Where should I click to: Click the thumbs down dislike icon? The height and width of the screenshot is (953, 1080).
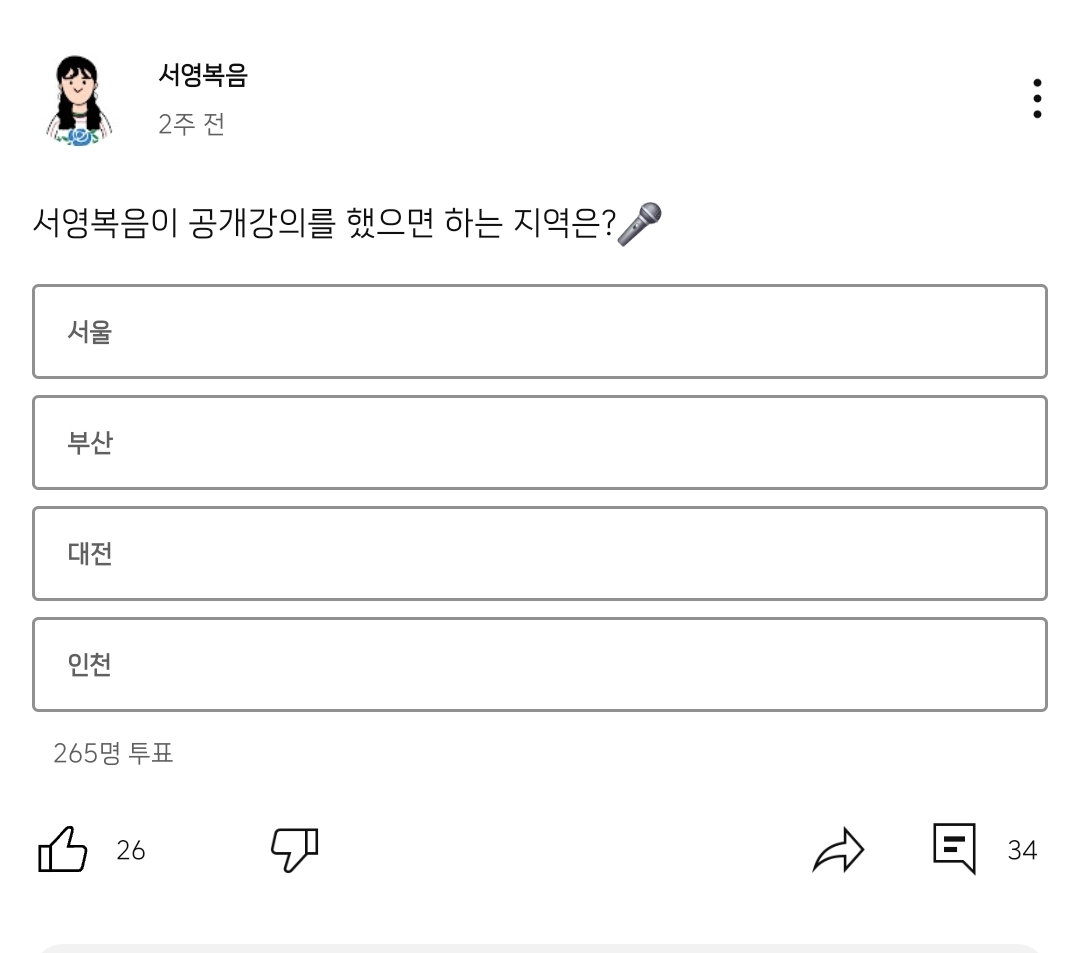coord(294,849)
